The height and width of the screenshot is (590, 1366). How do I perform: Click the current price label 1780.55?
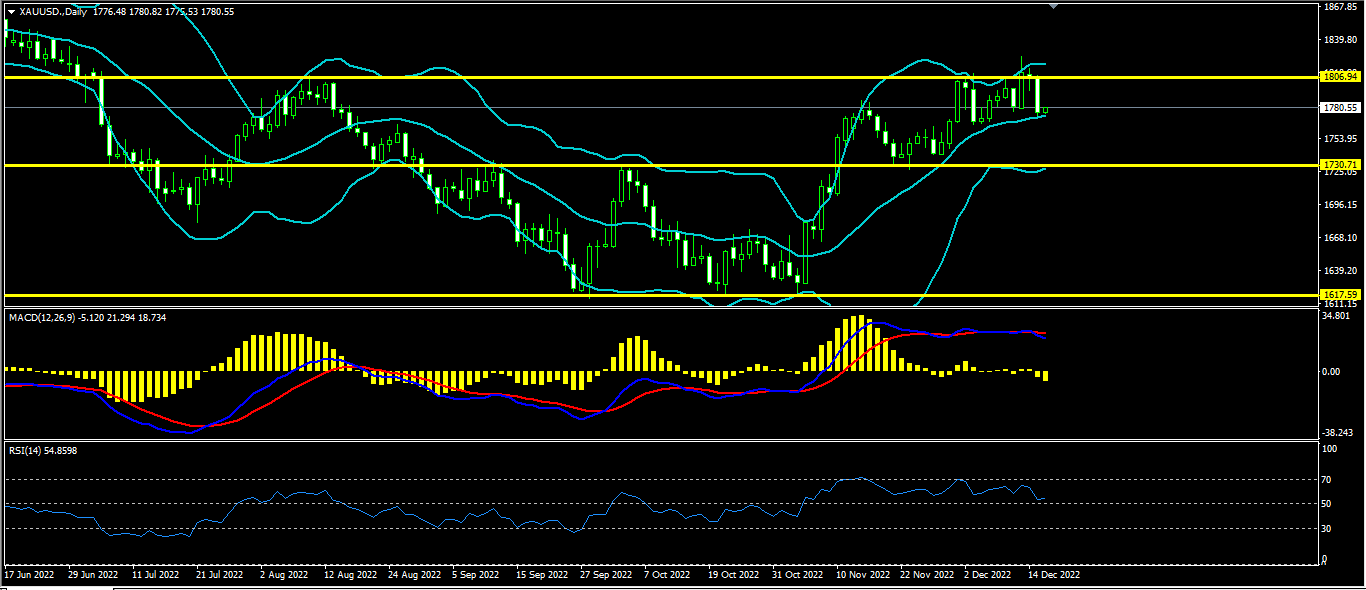coord(1339,107)
